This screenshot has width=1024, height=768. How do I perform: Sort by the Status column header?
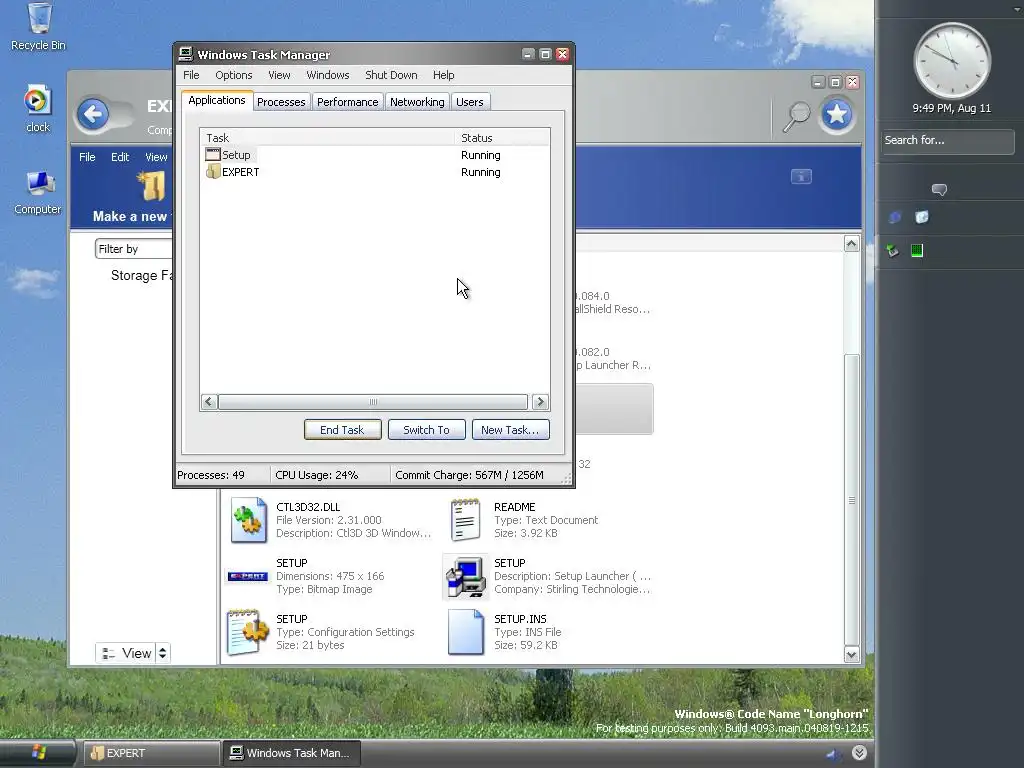502,138
